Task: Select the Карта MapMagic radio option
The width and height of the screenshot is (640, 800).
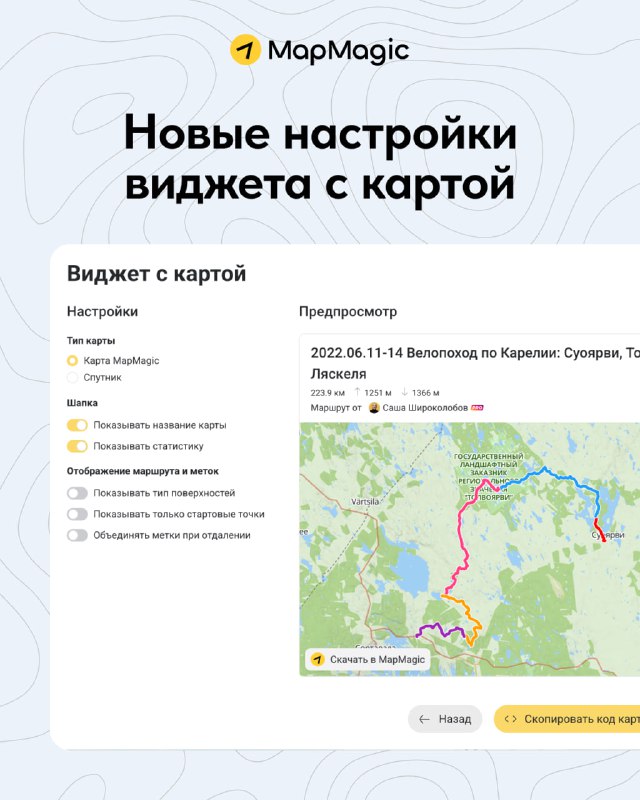Action: pos(72,361)
